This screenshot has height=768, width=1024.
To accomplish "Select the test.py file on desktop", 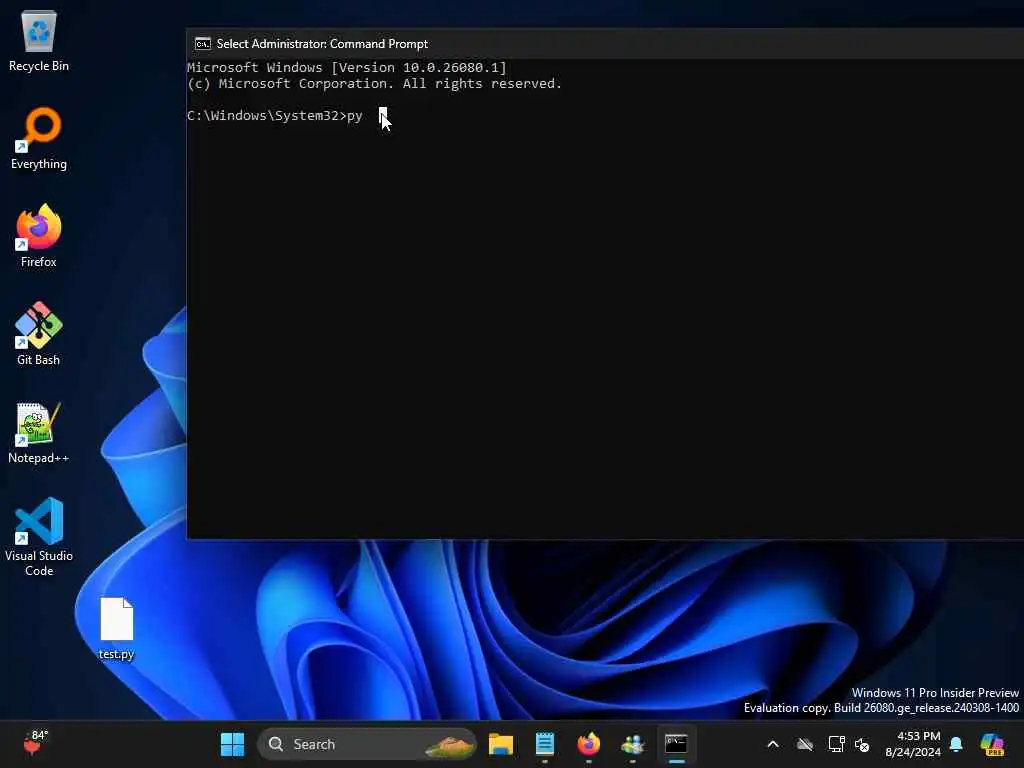I will click(x=116, y=628).
